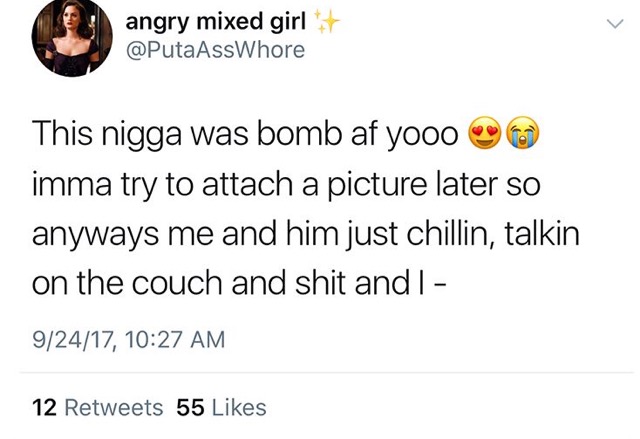640x439 pixels.
Task: Open the tweet options chevron menu
Action: [x=615, y=24]
